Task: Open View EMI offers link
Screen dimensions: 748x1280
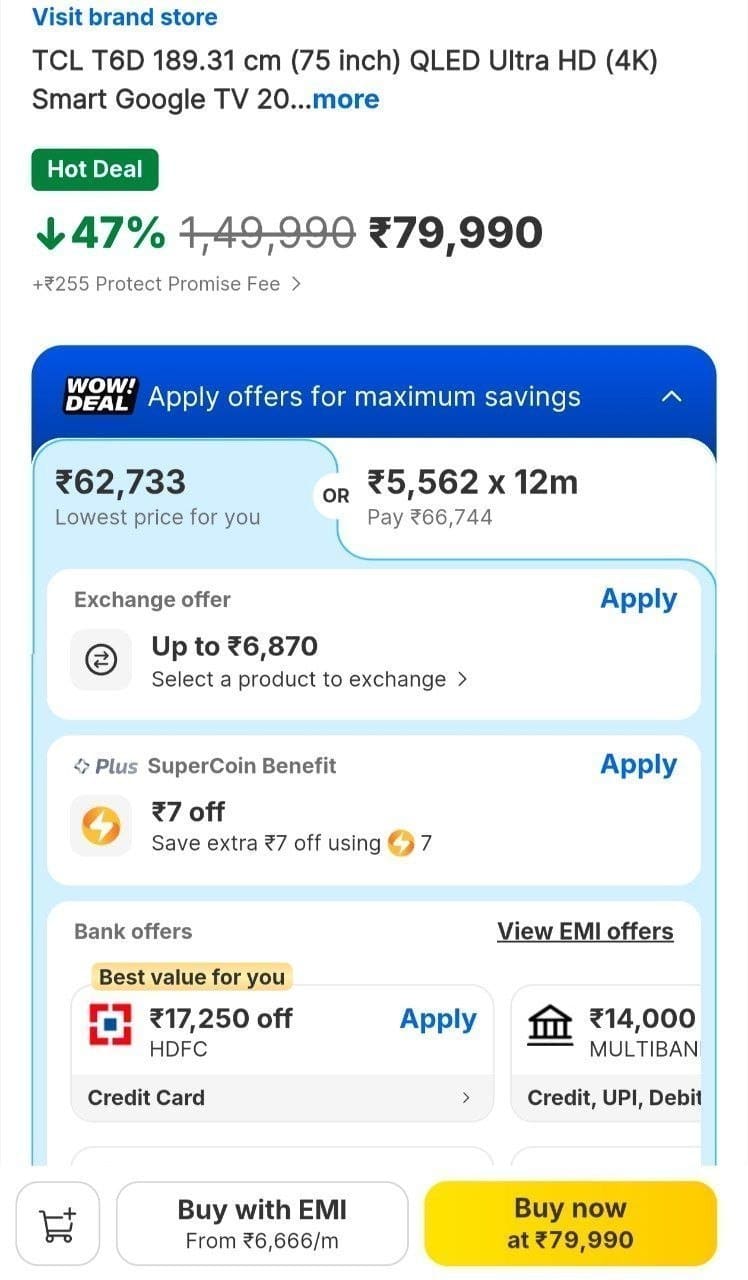Action: [x=585, y=931]
